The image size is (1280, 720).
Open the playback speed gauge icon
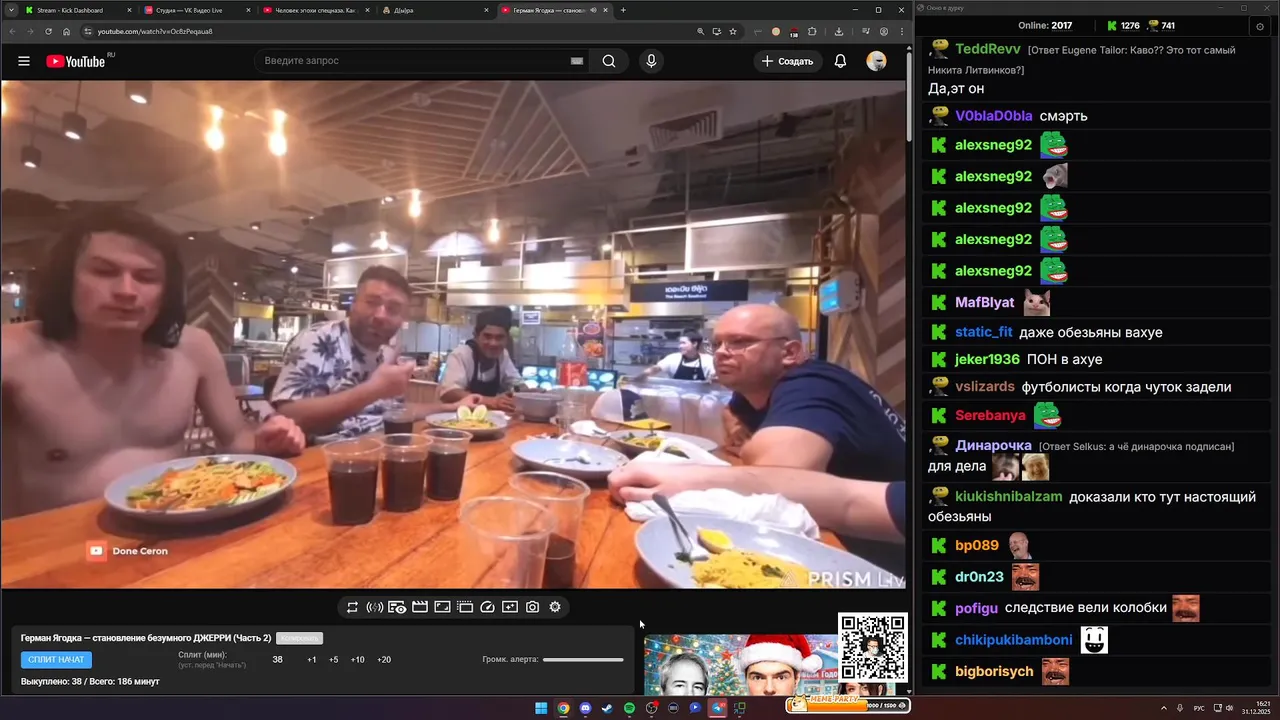(487, 607)
